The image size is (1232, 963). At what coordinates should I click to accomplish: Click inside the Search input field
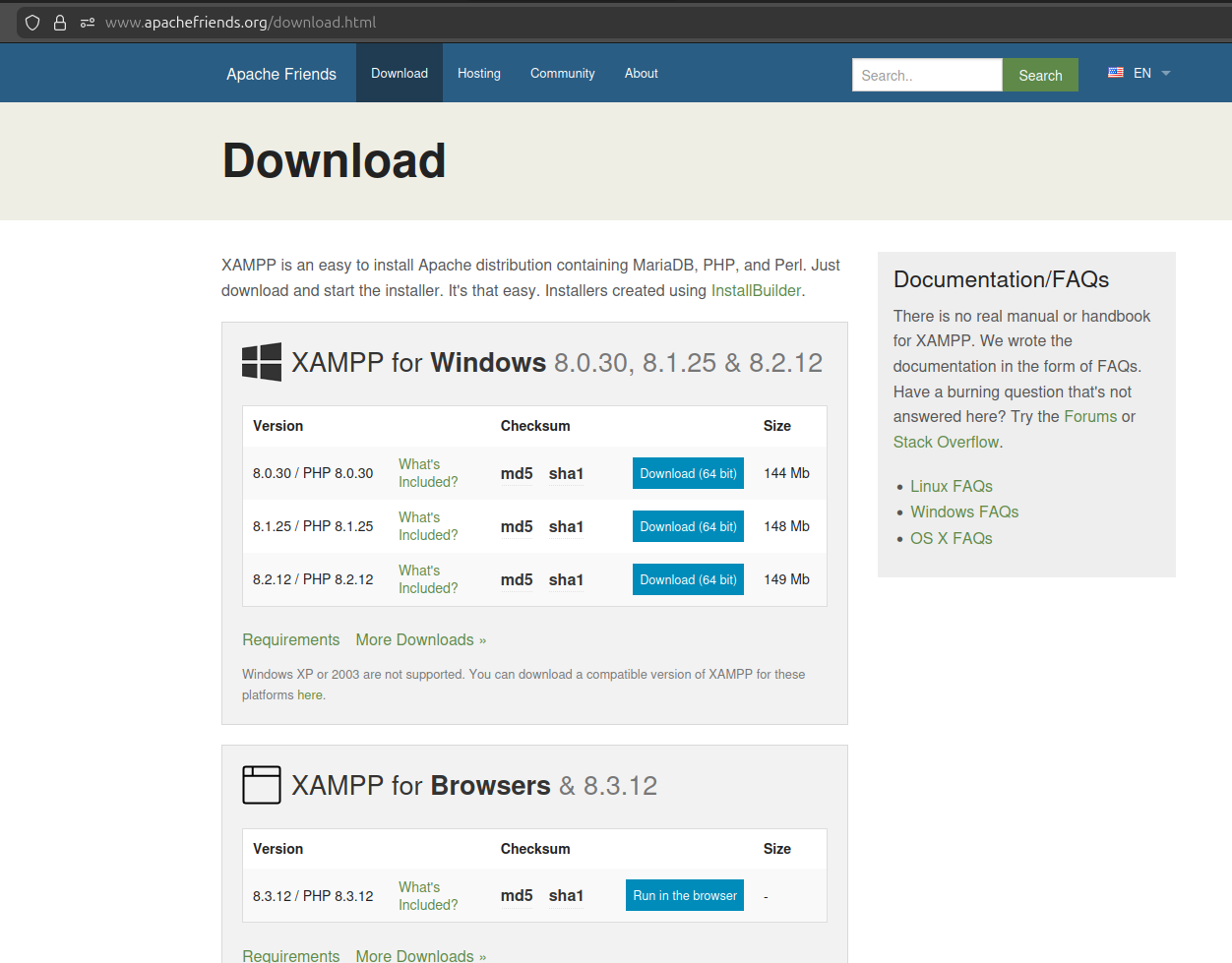[x=926, y=75]
